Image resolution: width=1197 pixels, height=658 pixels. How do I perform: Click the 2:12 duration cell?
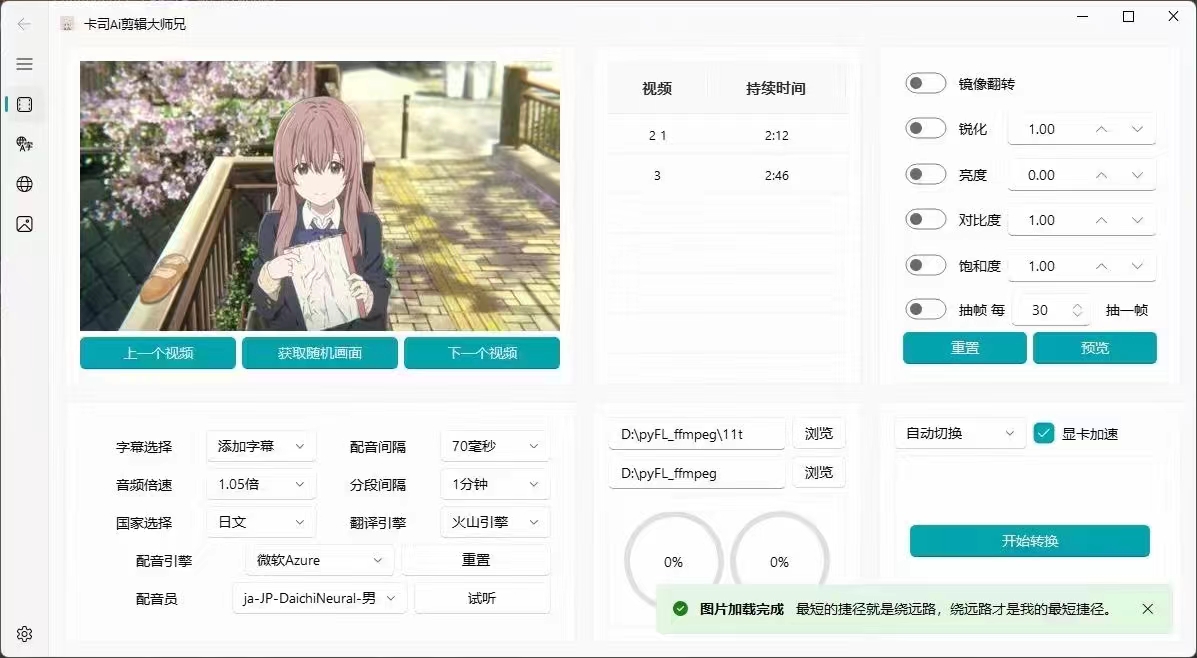pos(776,135)
